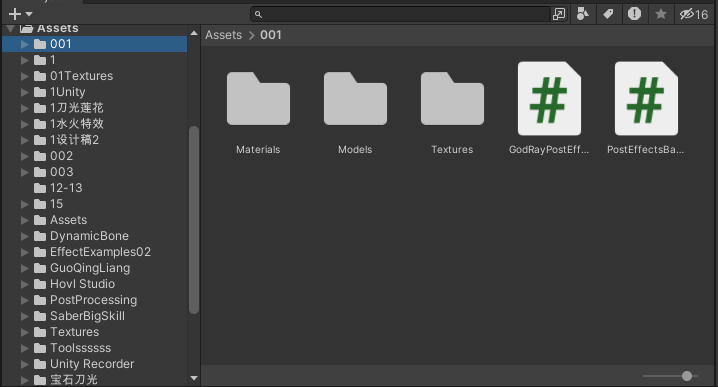The image size is (718, 387).
Task: Expand the 01Textures folder arrow
Action: [25, 76]
